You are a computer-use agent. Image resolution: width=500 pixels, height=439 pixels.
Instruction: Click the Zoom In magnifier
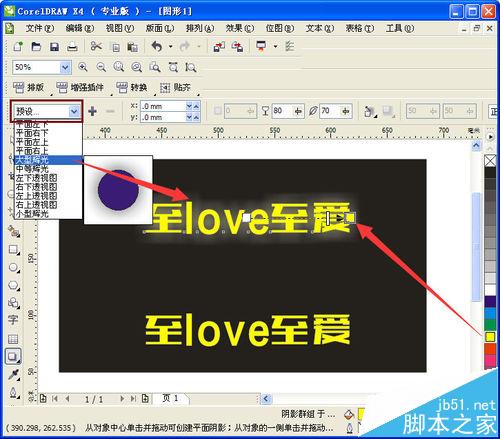point(83,67)
